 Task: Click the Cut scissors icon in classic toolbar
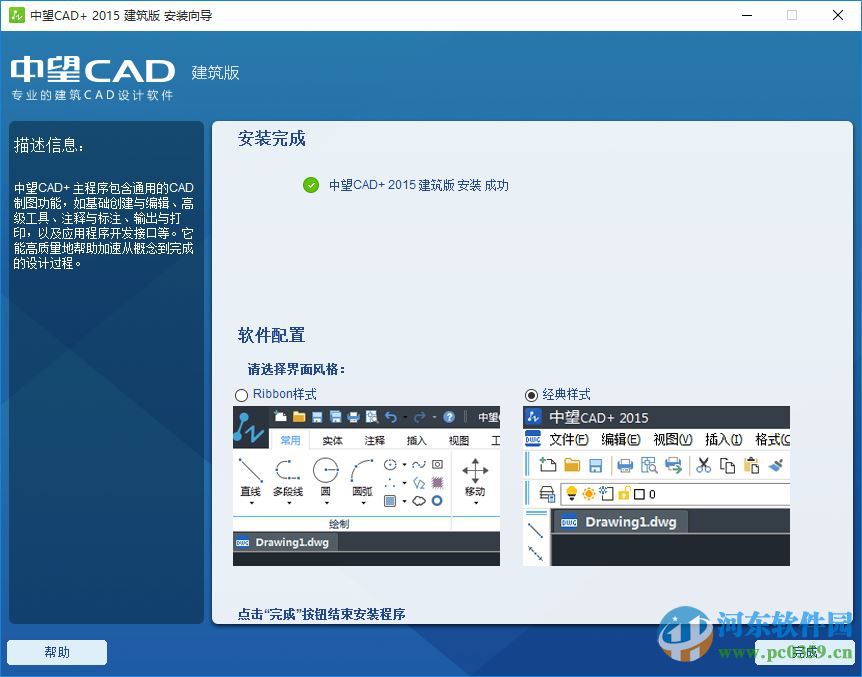(704, 465)
